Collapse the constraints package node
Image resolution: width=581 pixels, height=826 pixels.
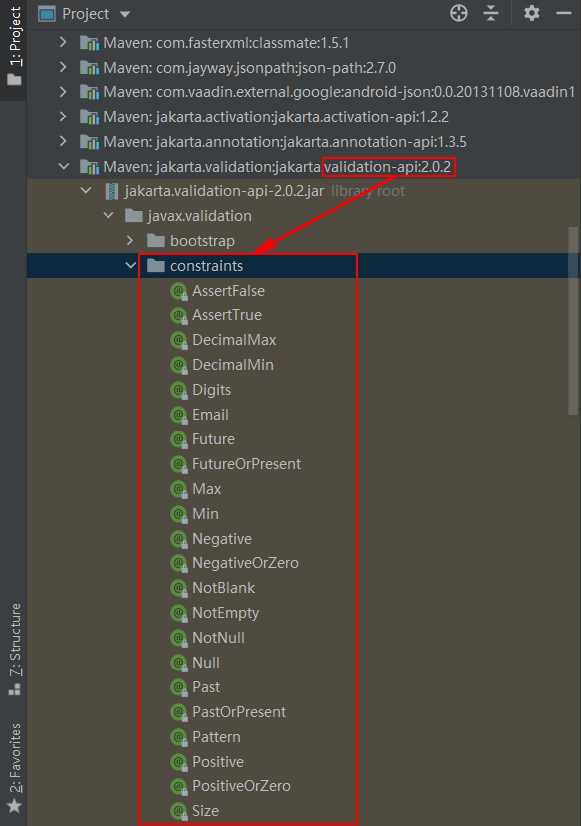pos(131,266)
